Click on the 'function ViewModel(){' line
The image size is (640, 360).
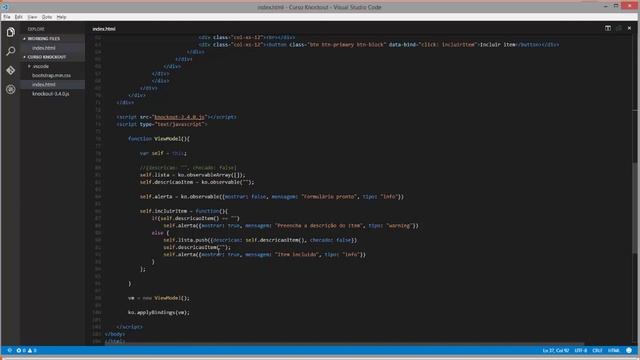click(159, 139)
